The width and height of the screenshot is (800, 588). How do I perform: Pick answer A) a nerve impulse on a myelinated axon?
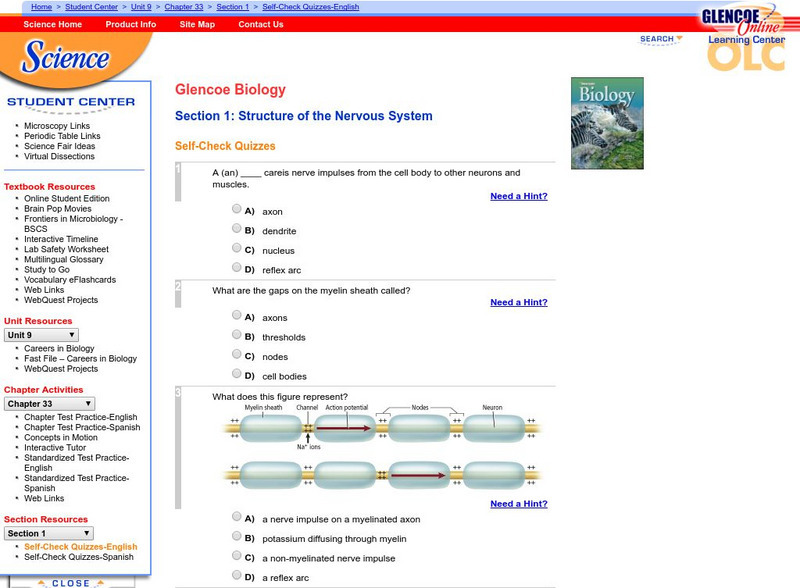237,516
